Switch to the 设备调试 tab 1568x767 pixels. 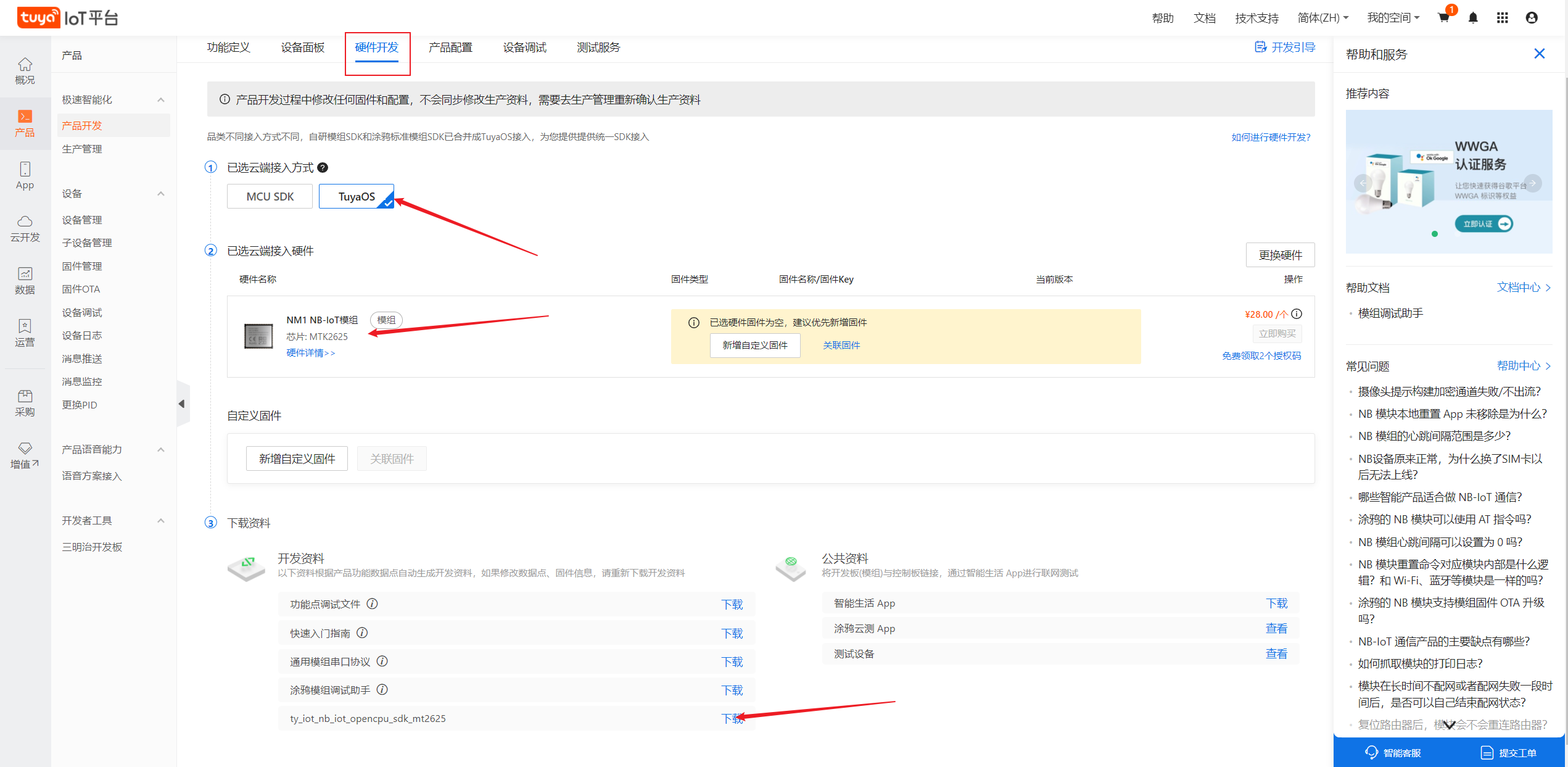tap(524, 48)
